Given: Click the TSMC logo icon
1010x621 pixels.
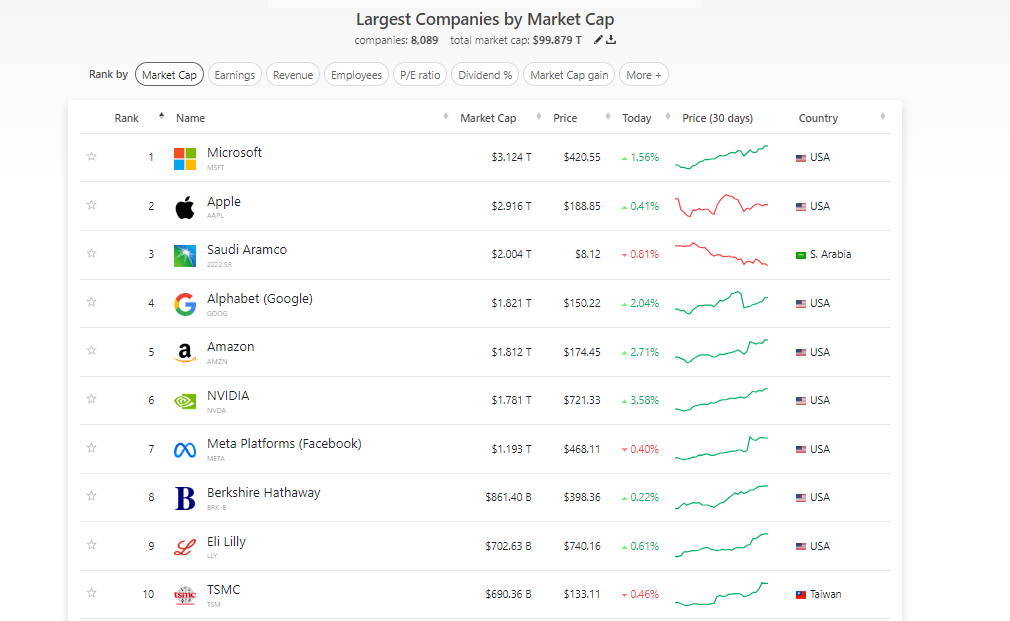Looking at the screenshot, I should 185,595.
